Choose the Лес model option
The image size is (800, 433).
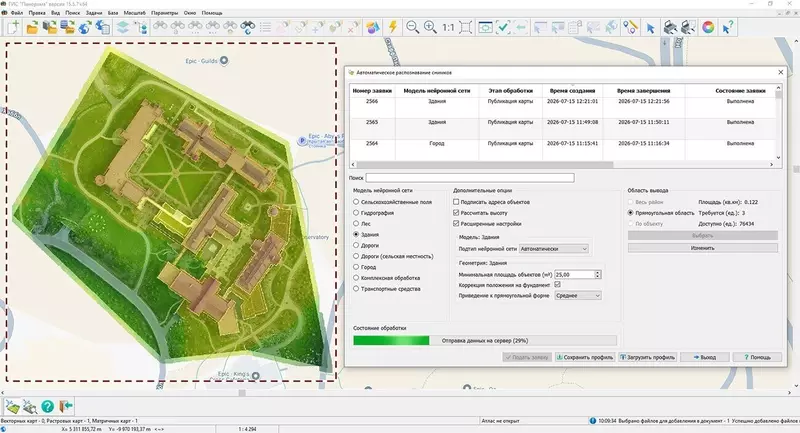pos(356,223)
